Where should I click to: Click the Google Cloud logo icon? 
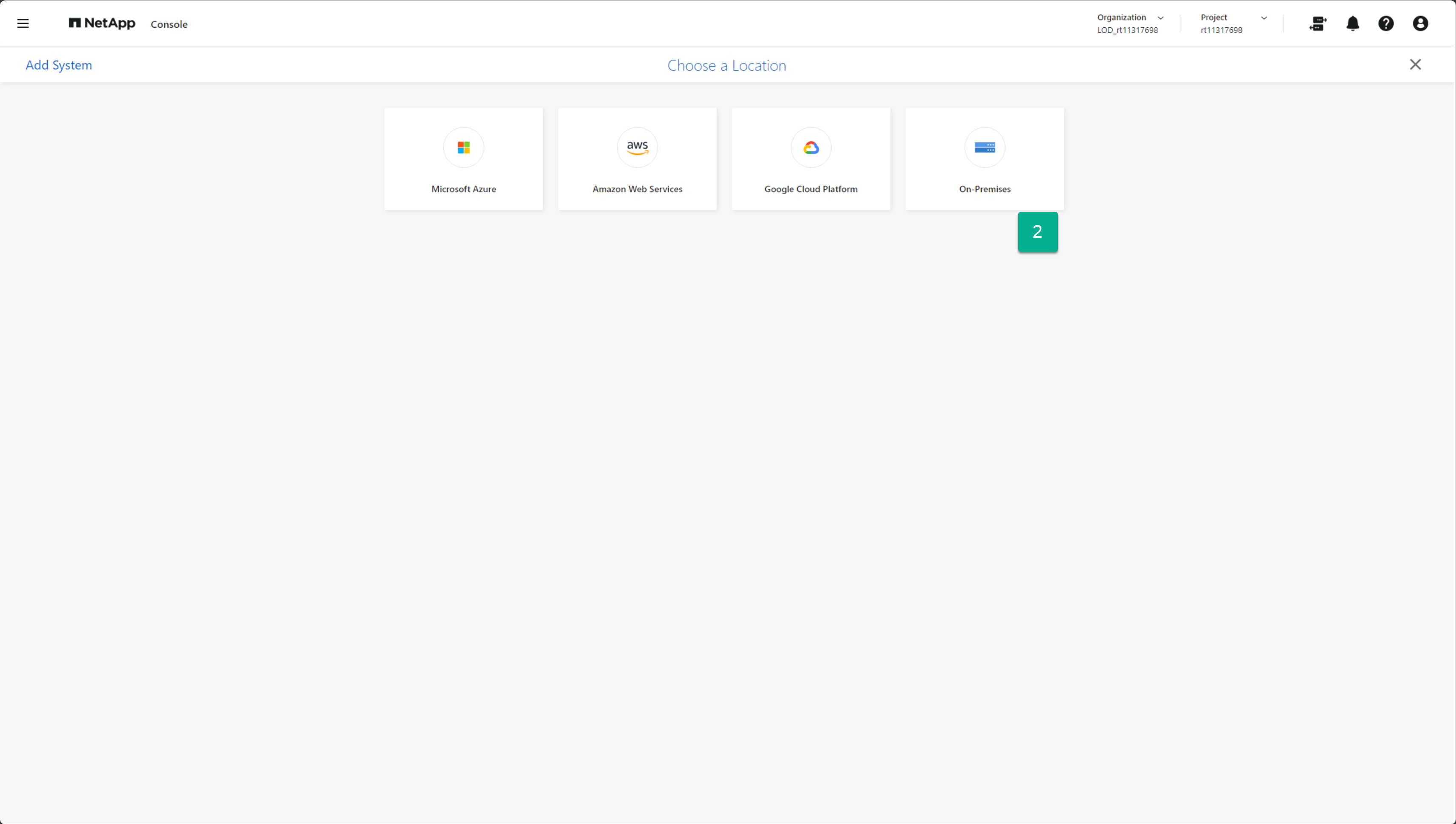pyautogui.click(x=810, y=148)
